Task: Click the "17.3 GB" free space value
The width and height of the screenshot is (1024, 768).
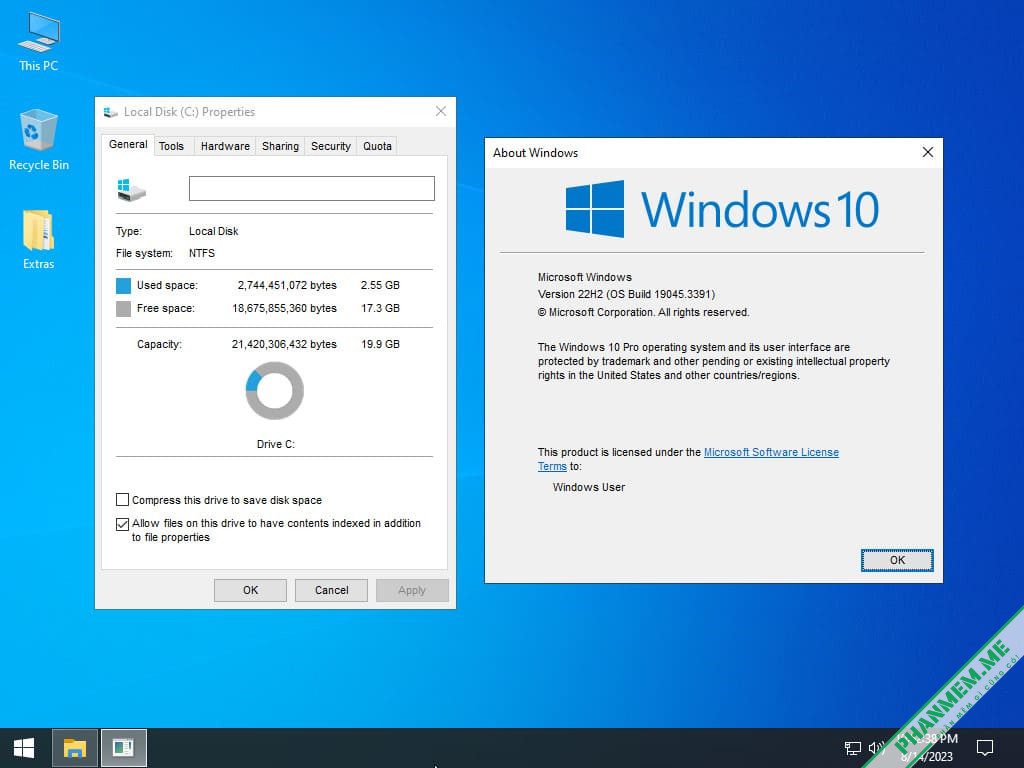Action: 380,308
